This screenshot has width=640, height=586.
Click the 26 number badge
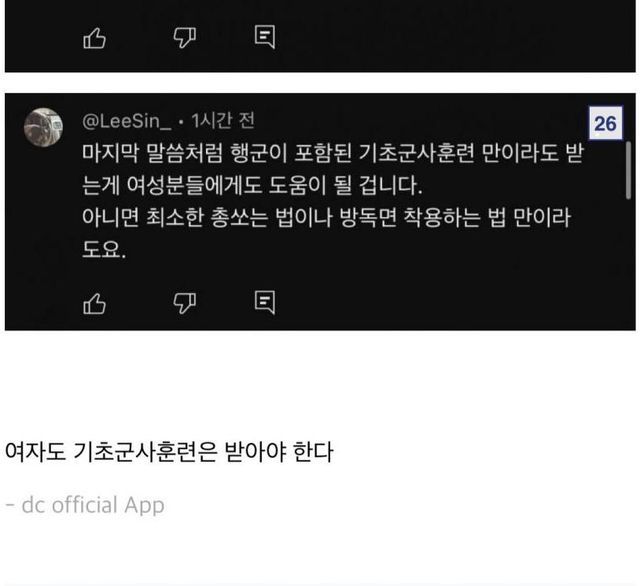606,123
